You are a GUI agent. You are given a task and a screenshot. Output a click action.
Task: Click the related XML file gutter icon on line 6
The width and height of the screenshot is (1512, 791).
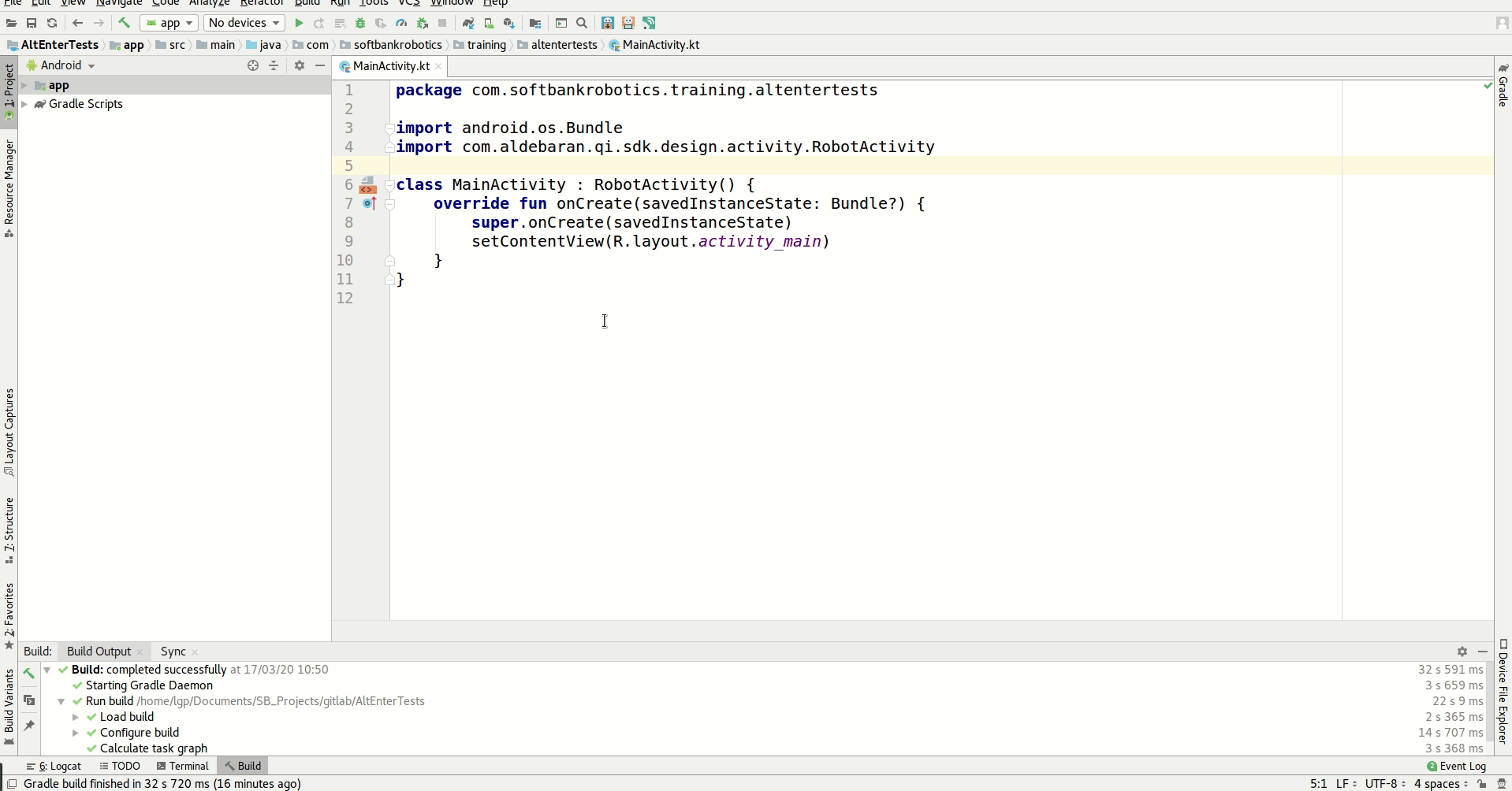coord(367,185)
